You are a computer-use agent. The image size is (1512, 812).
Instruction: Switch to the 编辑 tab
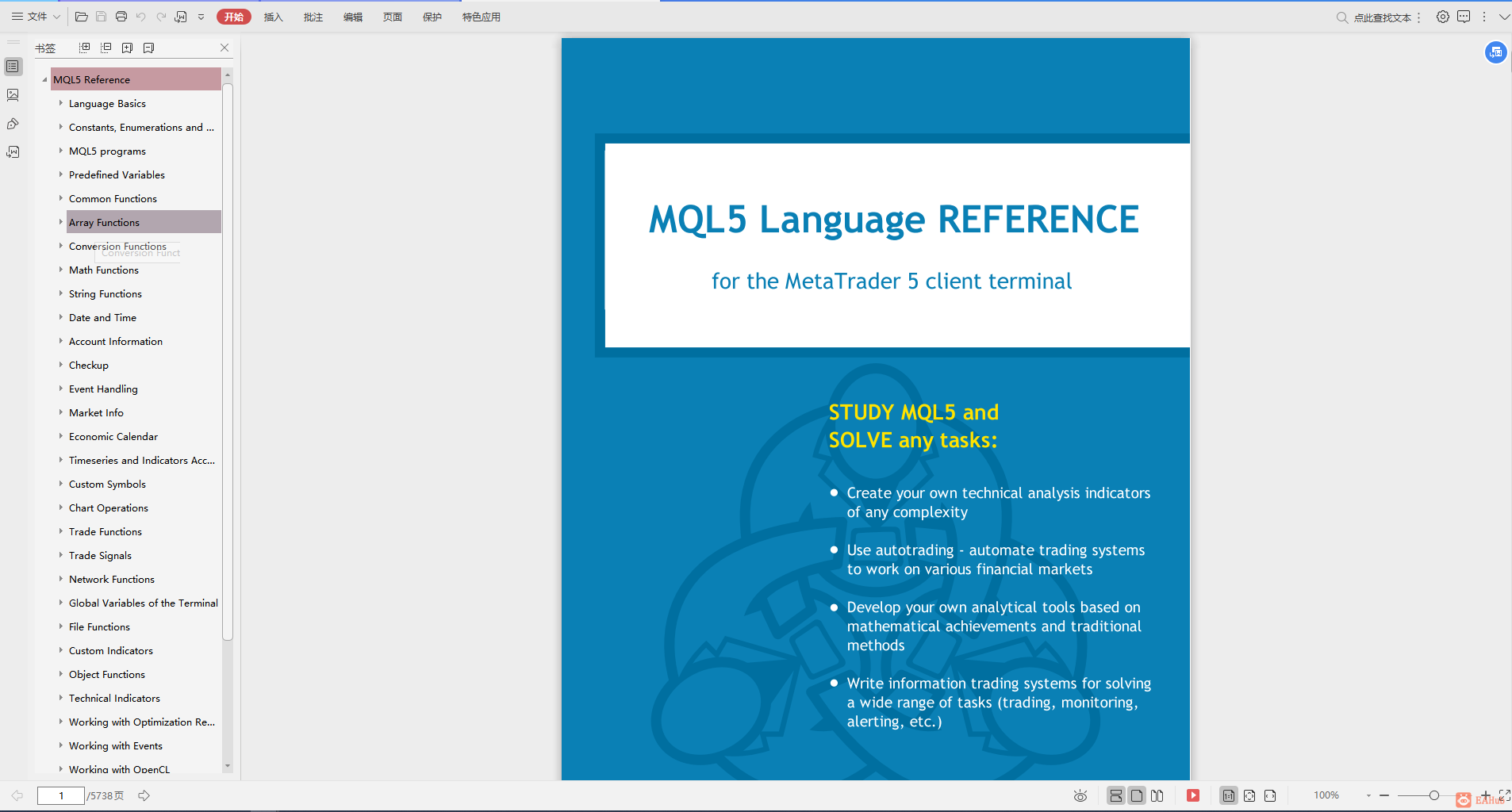pos(352,17)
